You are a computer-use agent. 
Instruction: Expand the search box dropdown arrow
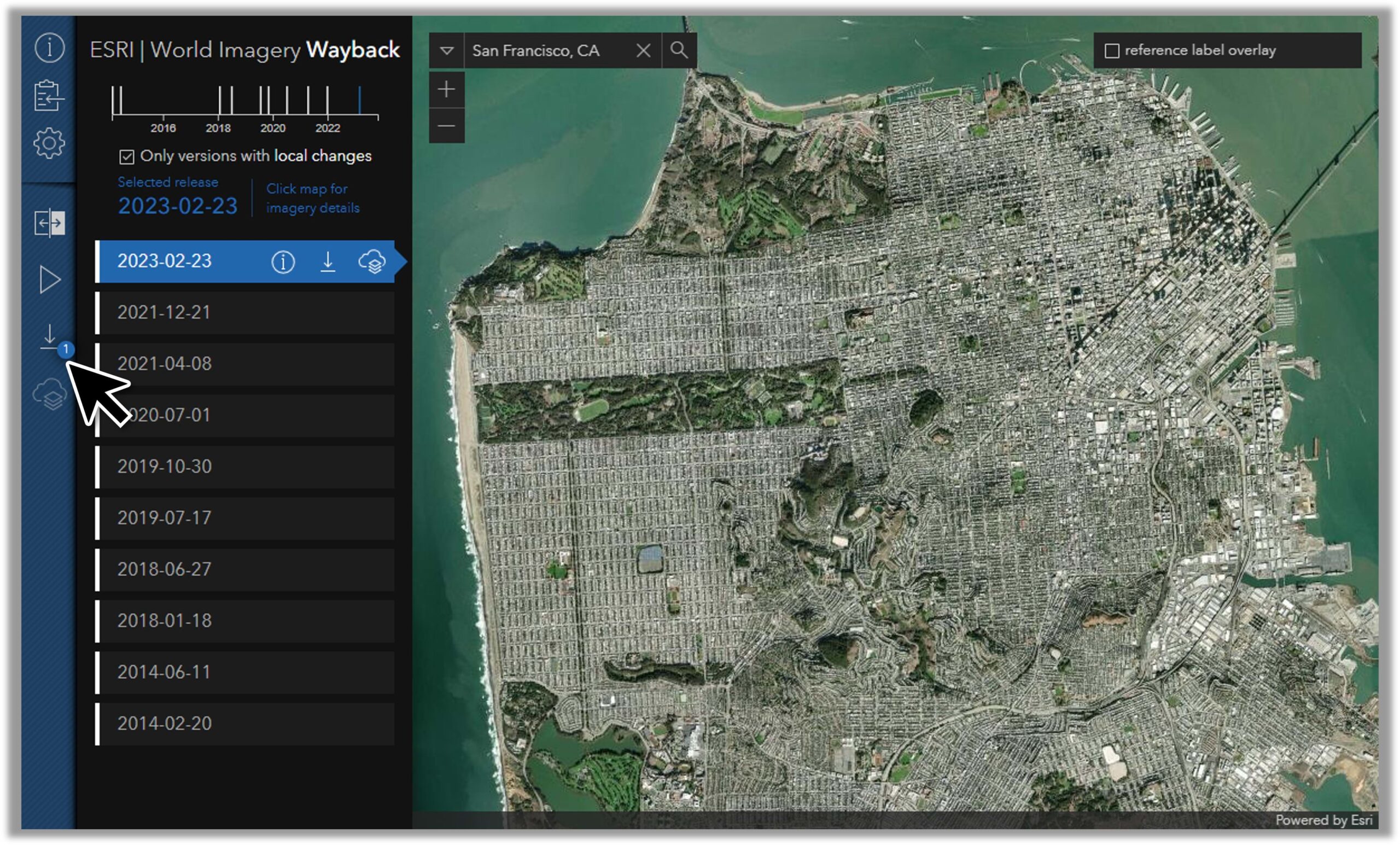(x=447, y=50)
